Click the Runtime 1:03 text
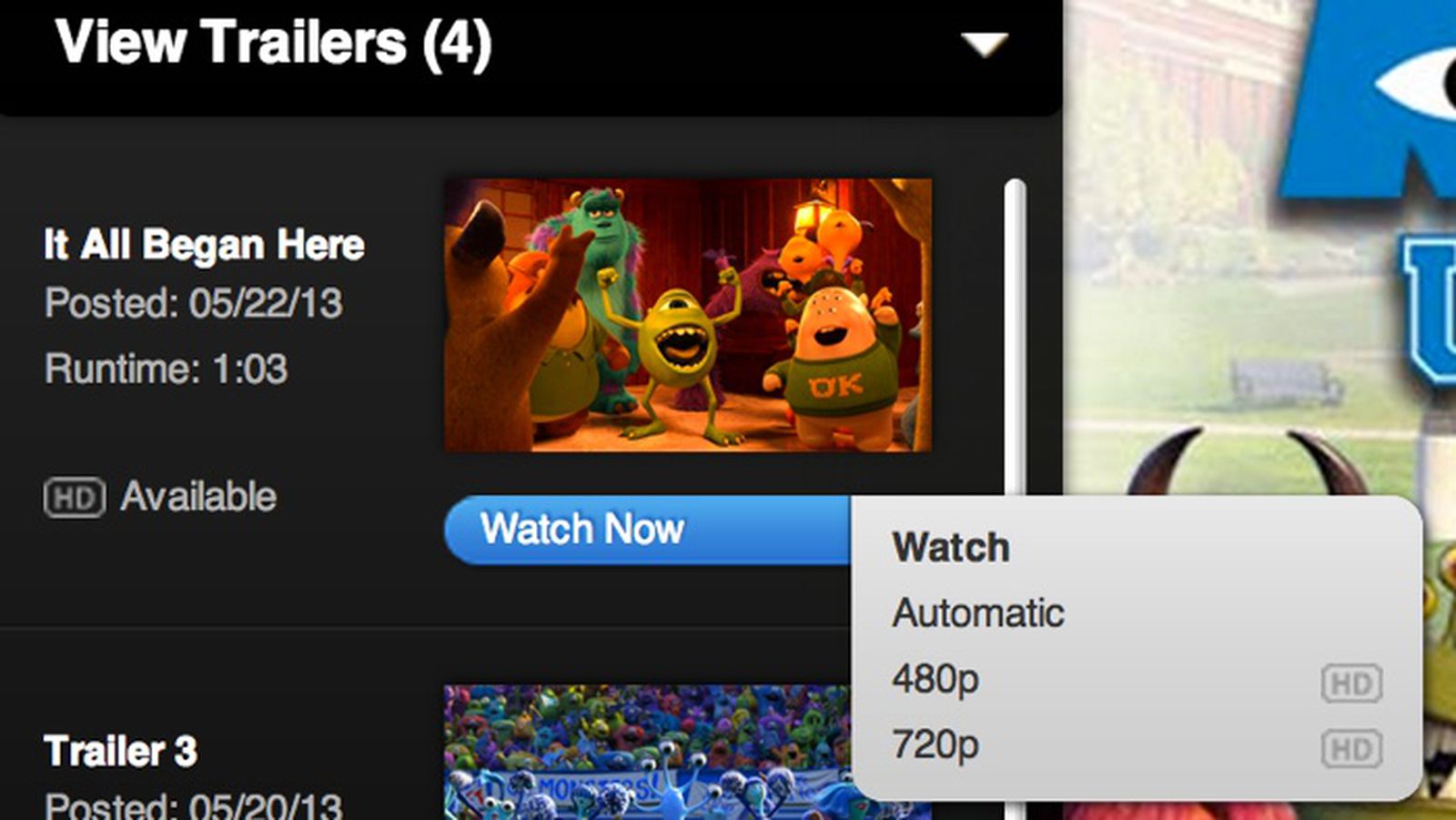The image size is (1456, 820). coord(167,369)
